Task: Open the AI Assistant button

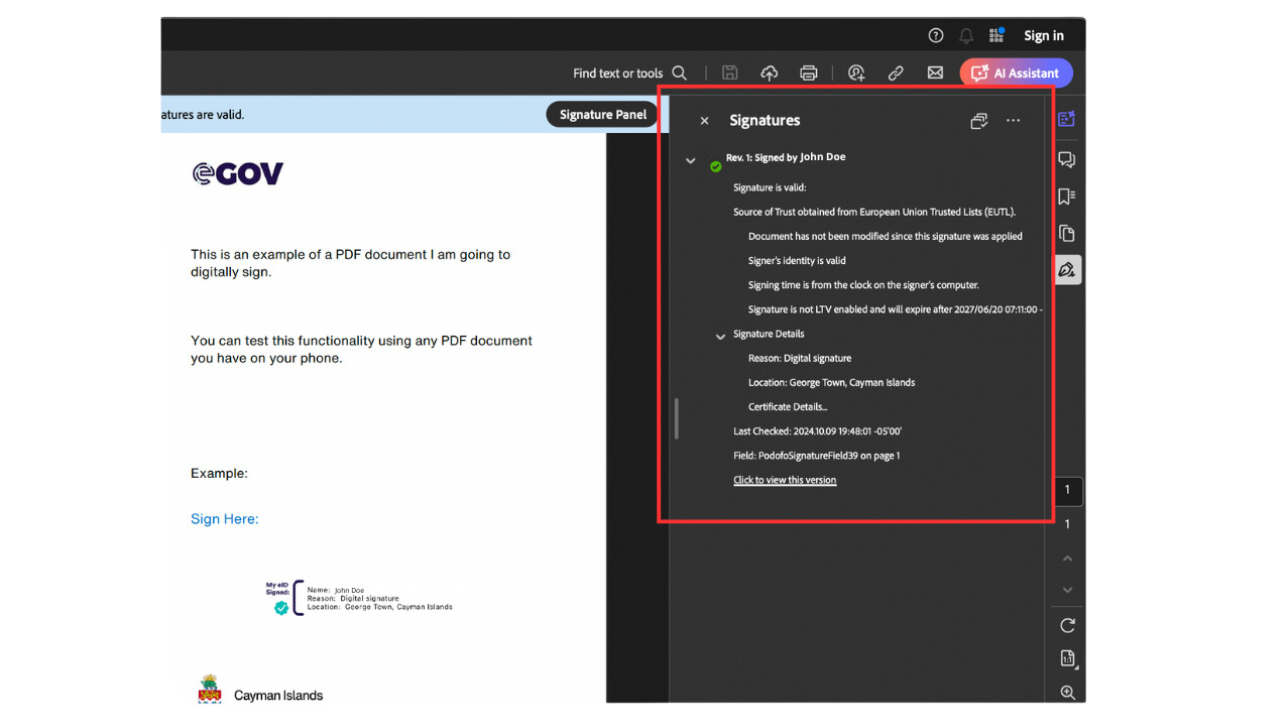Action: pyautogui.click(x=1016, y=73)
